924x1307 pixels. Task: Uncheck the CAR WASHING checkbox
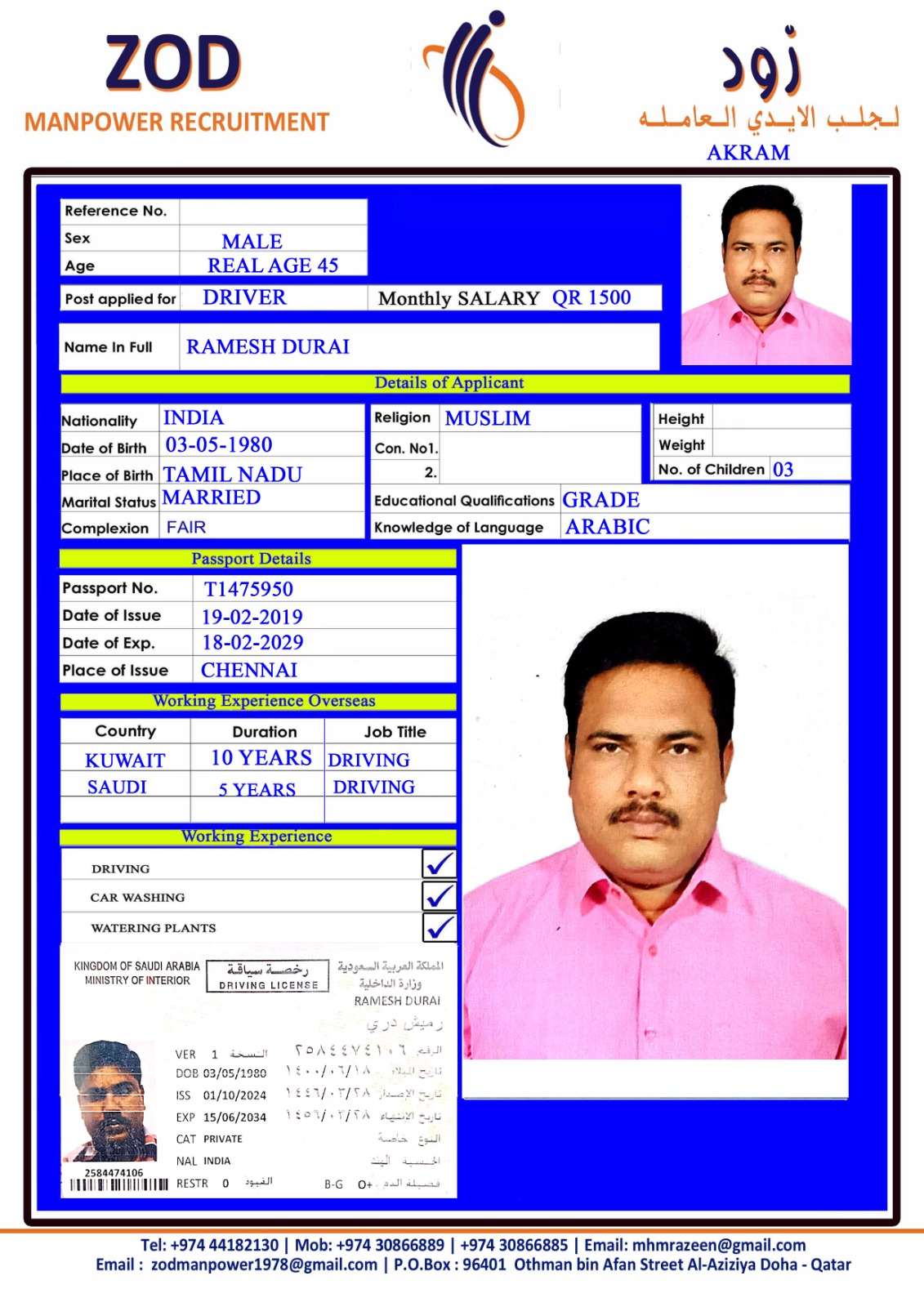point(439,896)
